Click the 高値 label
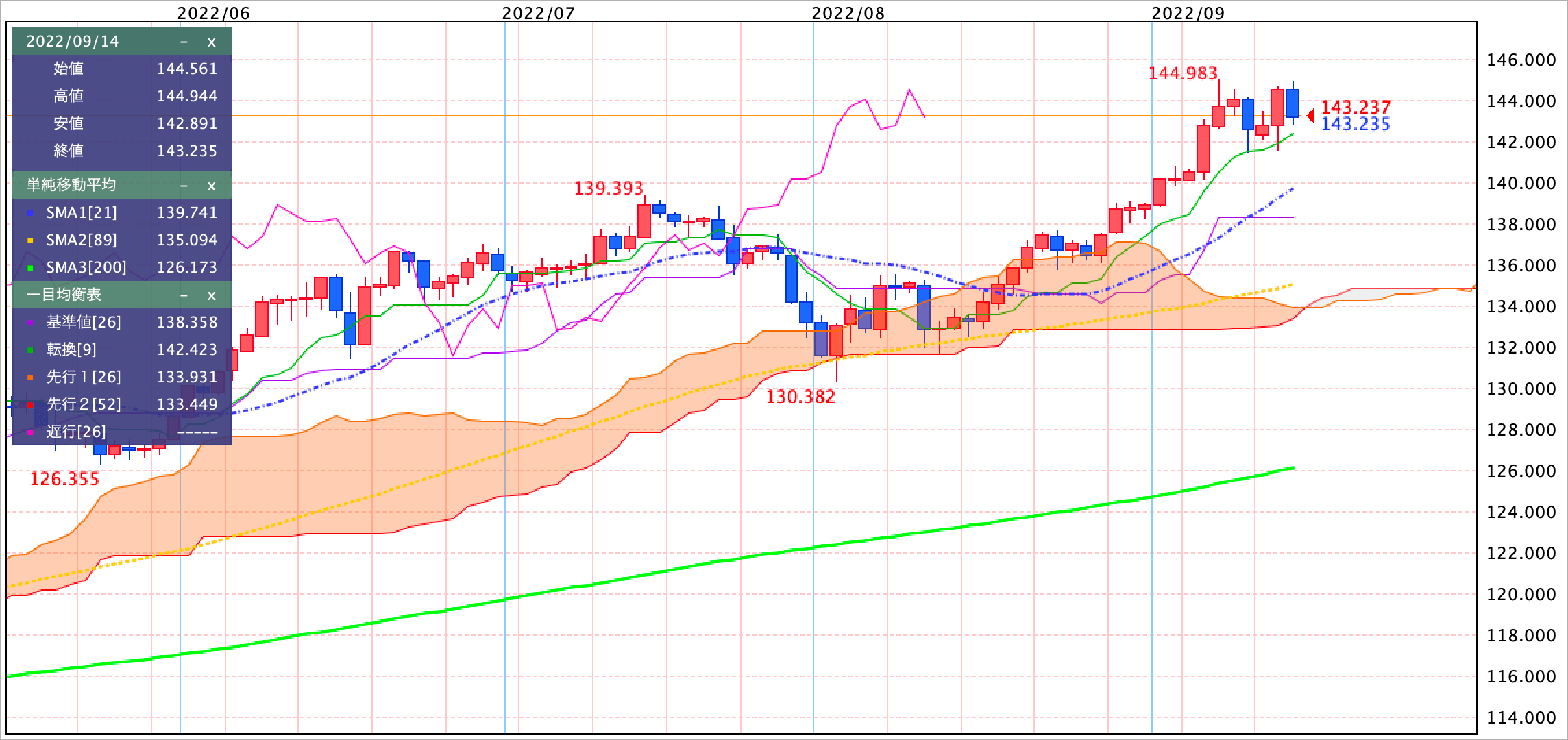The image size is (1568, 740). [x=69, y=96]
